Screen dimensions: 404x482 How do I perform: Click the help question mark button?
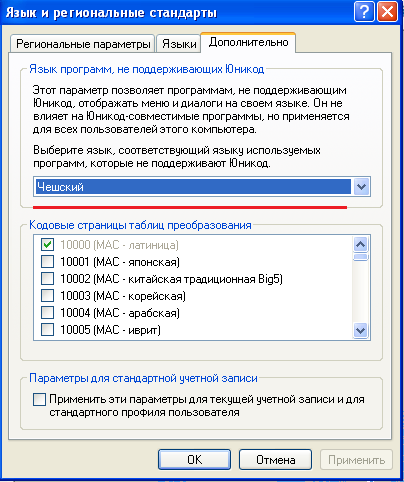coord(364,12)
